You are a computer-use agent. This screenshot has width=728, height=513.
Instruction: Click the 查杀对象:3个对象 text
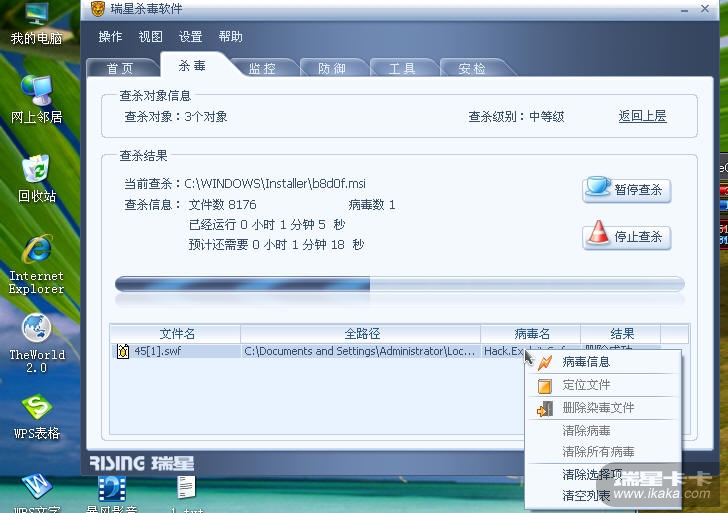pos(176,117)
